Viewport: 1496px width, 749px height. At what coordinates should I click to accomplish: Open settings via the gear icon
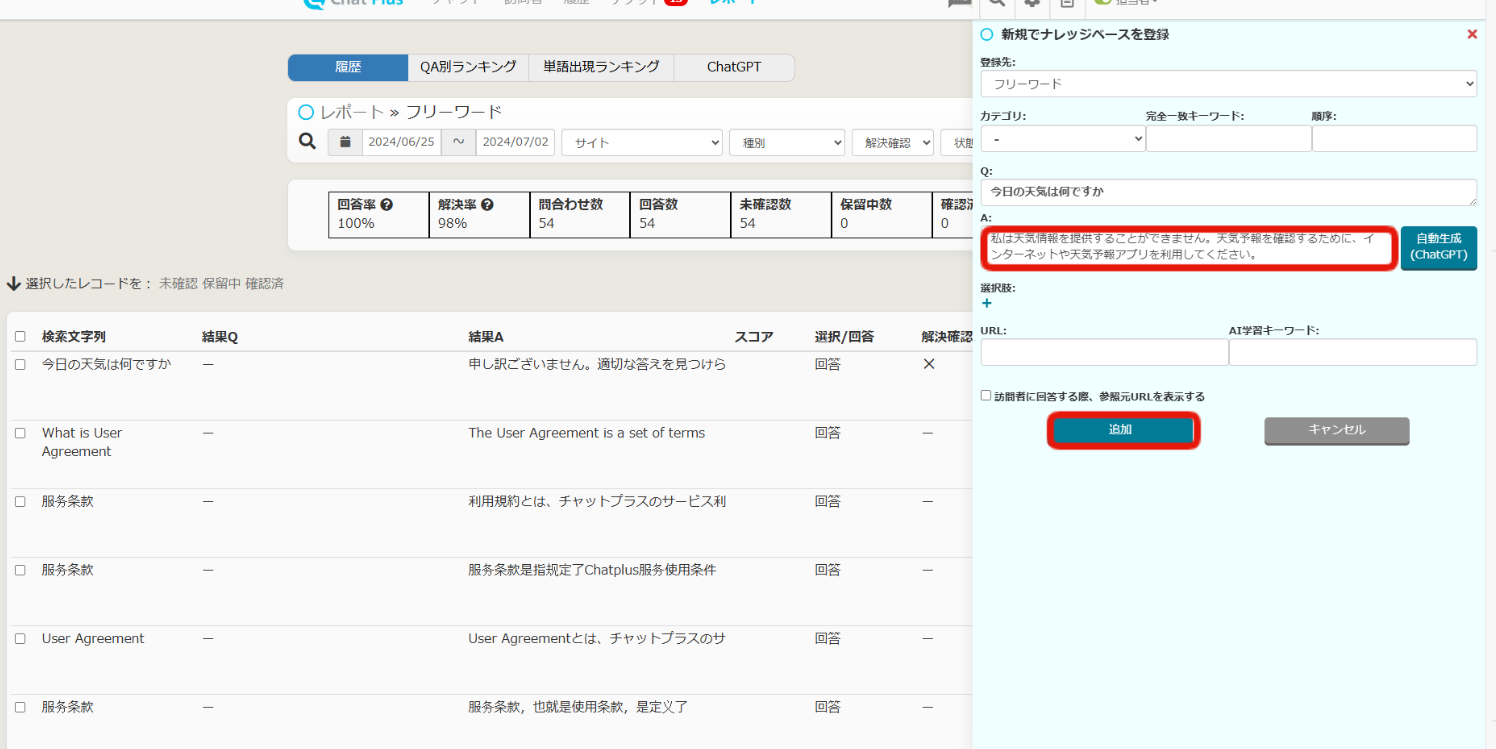point(1032,3)
